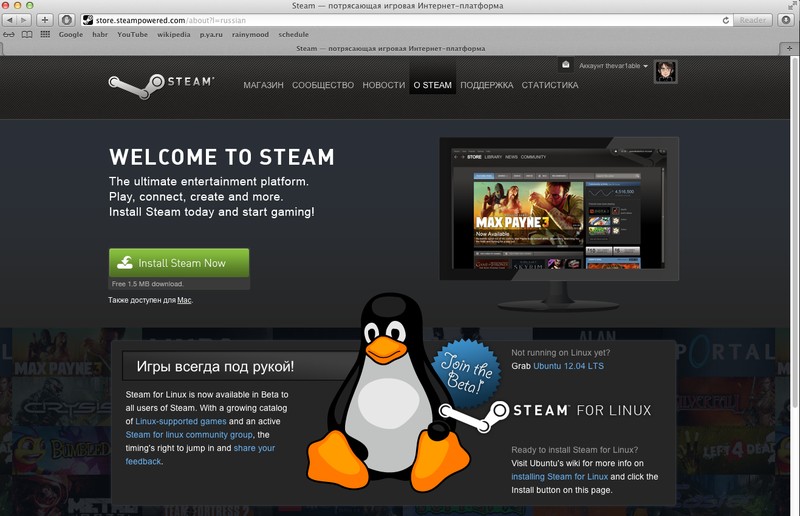The width and height of the screenshot is (800, 516).
Task: Reload the page with the refresh icon
Action: [726, 20]
